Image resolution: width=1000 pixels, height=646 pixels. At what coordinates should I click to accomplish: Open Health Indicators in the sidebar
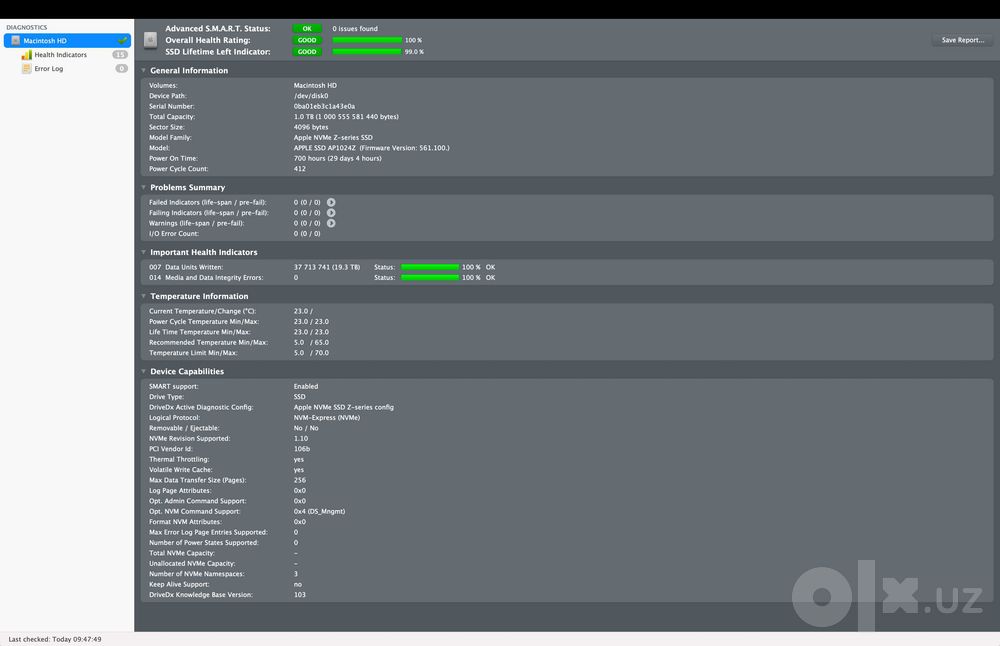pyautogui.click(x=61, y=55)
